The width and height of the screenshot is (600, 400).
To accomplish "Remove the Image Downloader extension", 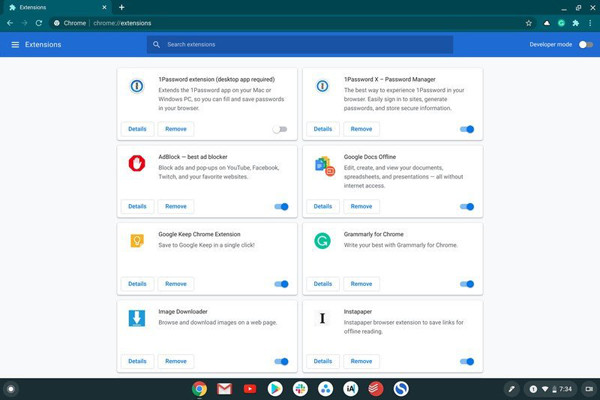I will tap(176, 361).
